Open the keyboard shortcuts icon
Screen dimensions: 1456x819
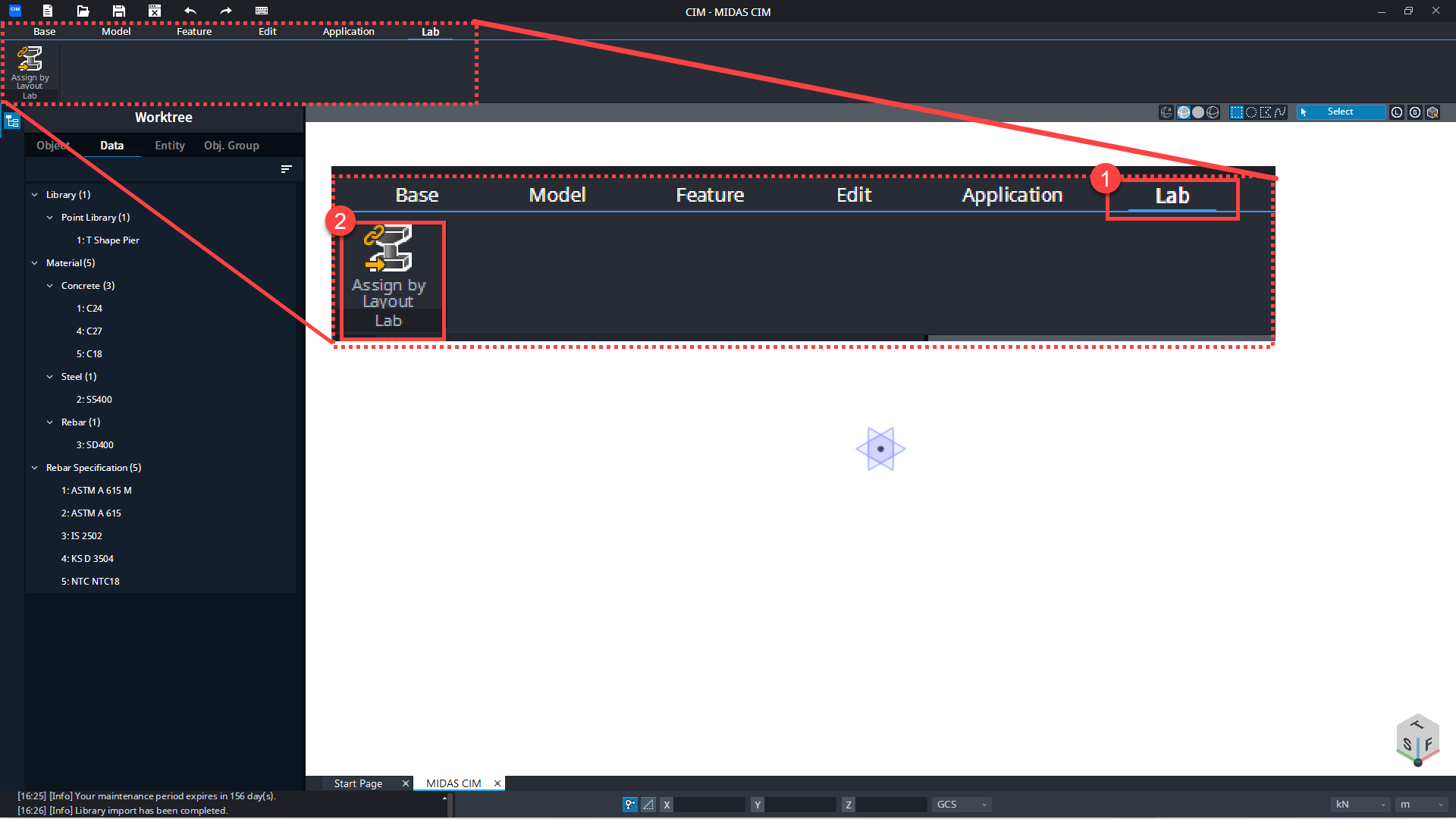click(x=262, y=11)
